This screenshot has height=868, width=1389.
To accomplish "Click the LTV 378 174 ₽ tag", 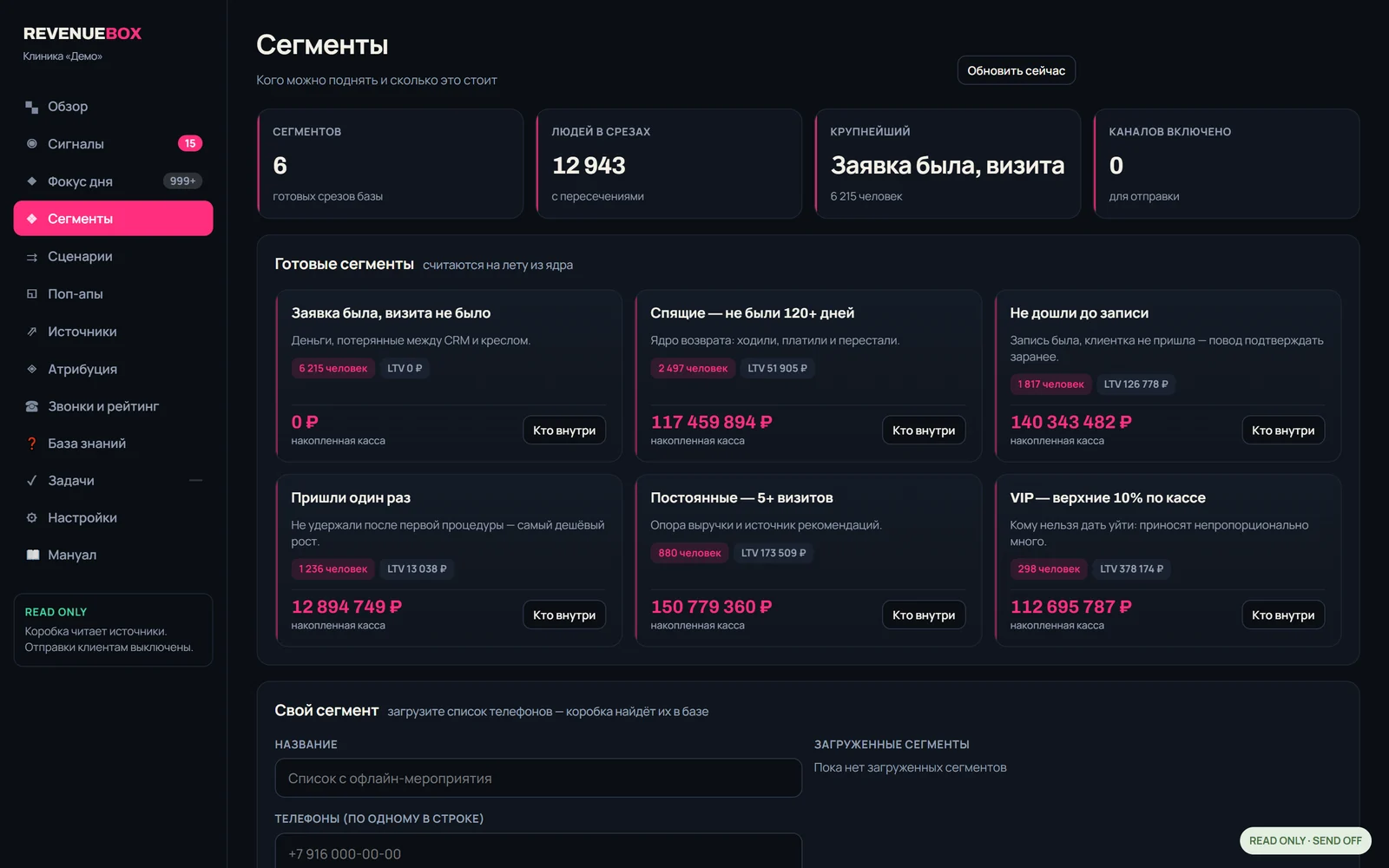I will pos(1132,569).
